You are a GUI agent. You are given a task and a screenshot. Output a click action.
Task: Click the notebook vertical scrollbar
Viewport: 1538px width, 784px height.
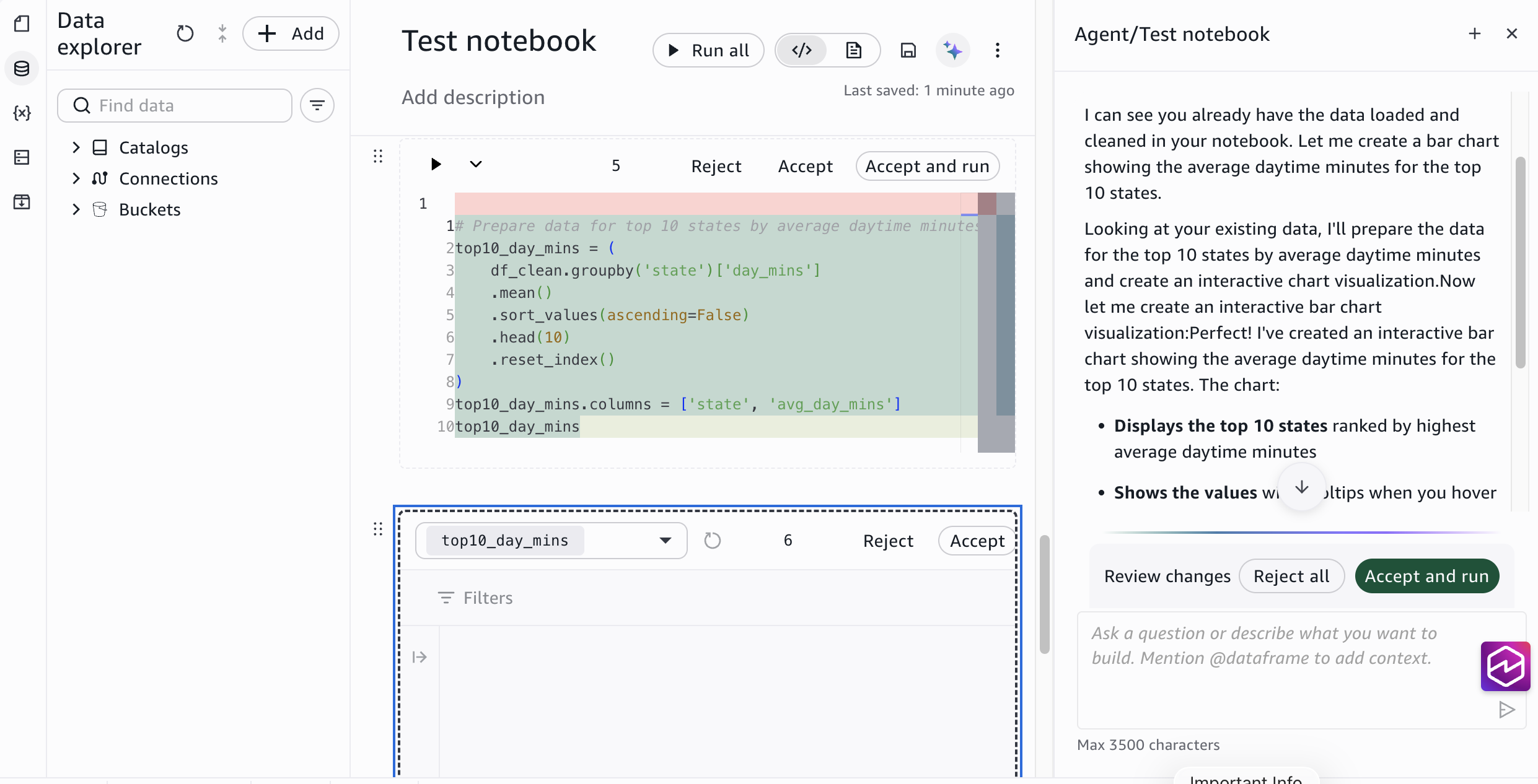[x=1045, y=595]
